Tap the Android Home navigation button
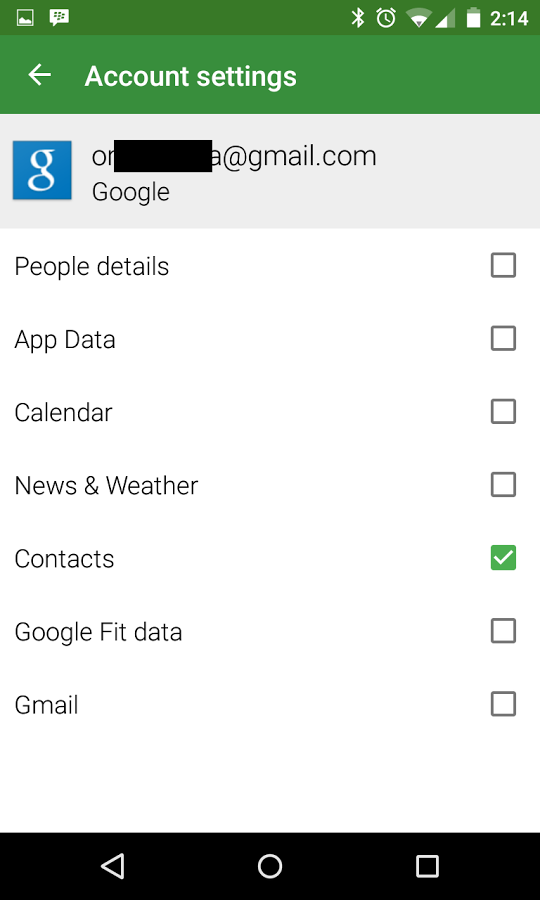 270,866
